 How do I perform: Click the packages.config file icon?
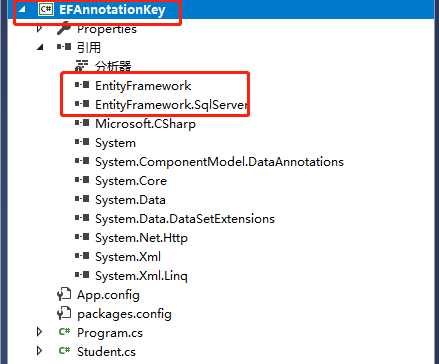click(x=64, y=313)
